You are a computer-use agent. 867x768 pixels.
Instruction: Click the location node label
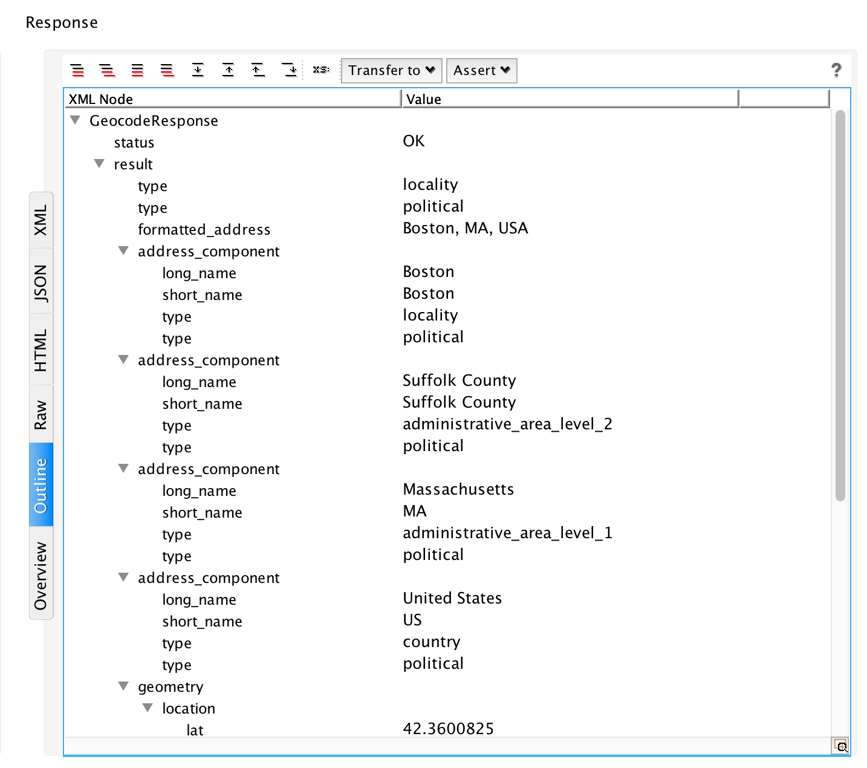coord(189,708)
